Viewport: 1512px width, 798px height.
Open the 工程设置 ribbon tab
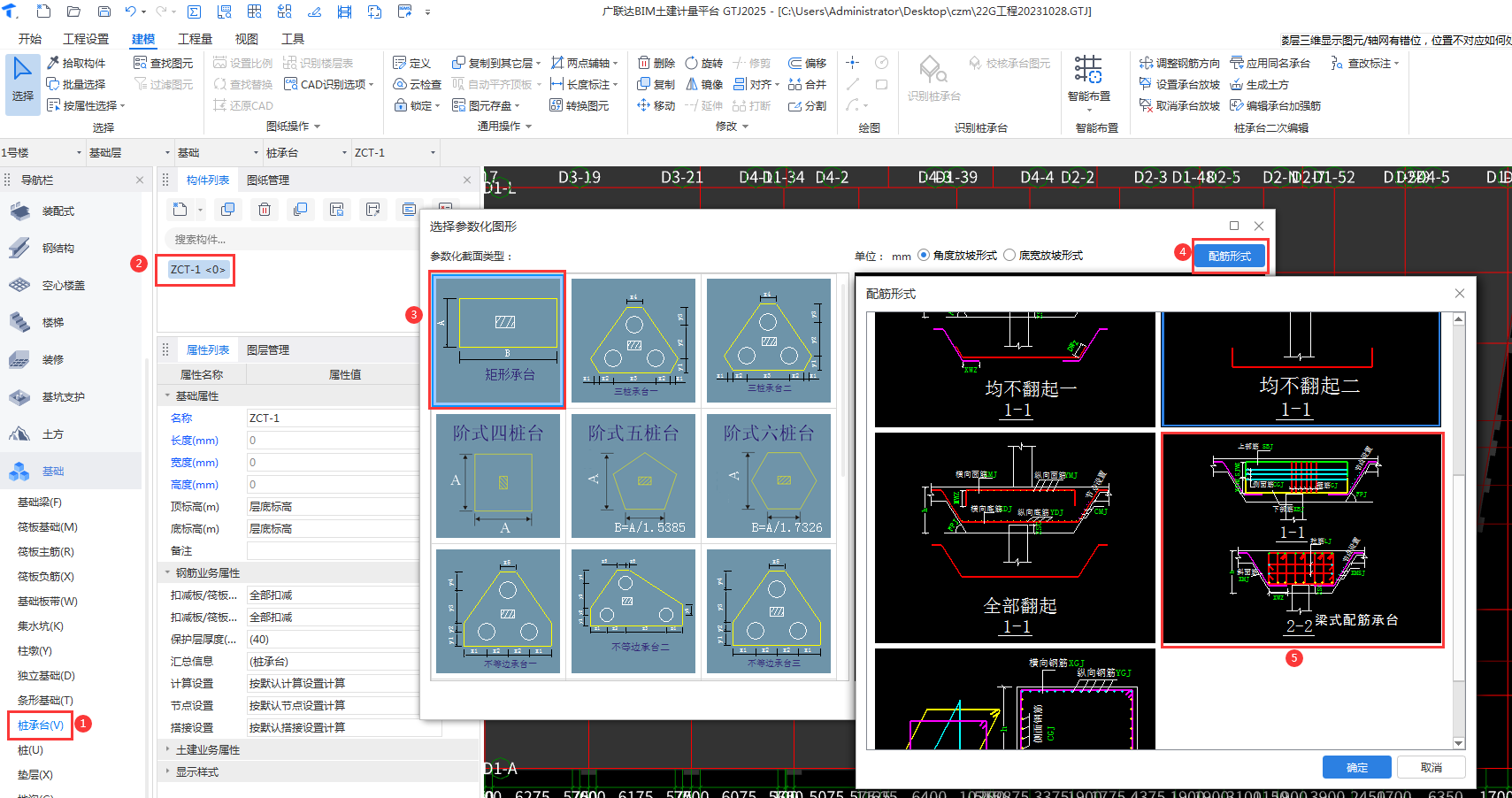(86, 39)
